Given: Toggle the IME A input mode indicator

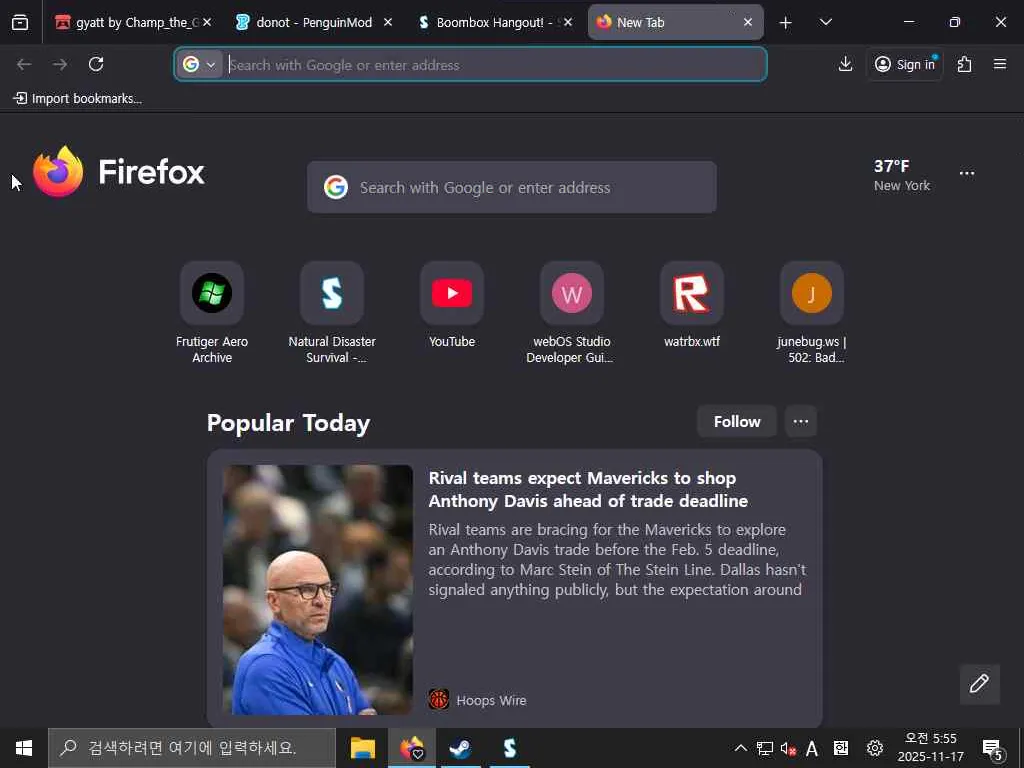Looking at the screenshot, I should (812, 748).
